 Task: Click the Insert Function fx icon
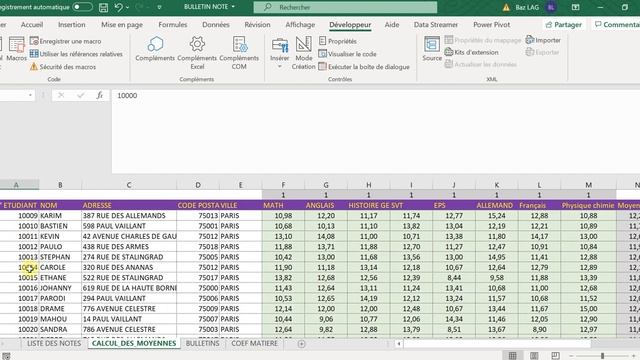tap(99, 96)
